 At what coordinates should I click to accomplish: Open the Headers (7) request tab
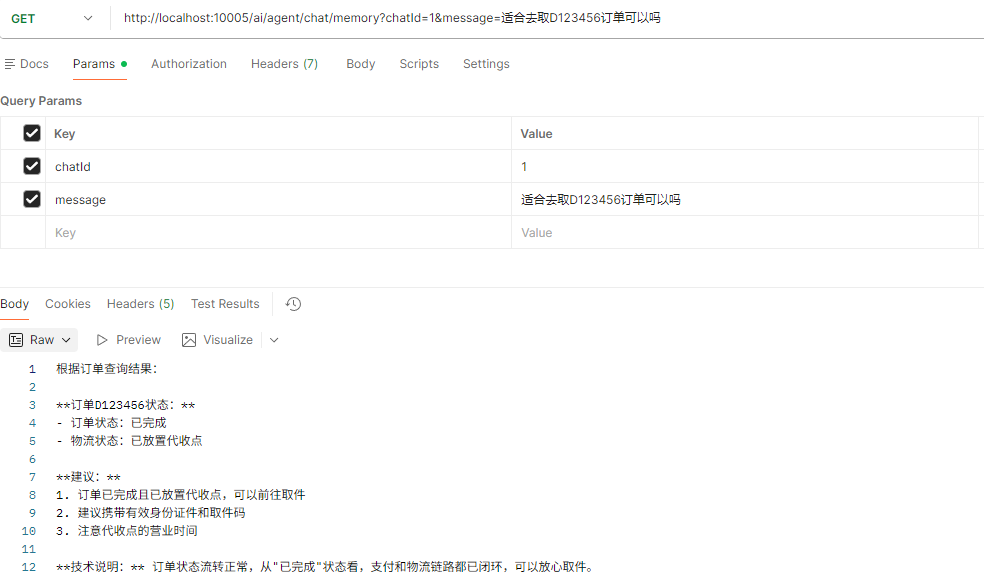pyautogui.click(x=284, y=64)
